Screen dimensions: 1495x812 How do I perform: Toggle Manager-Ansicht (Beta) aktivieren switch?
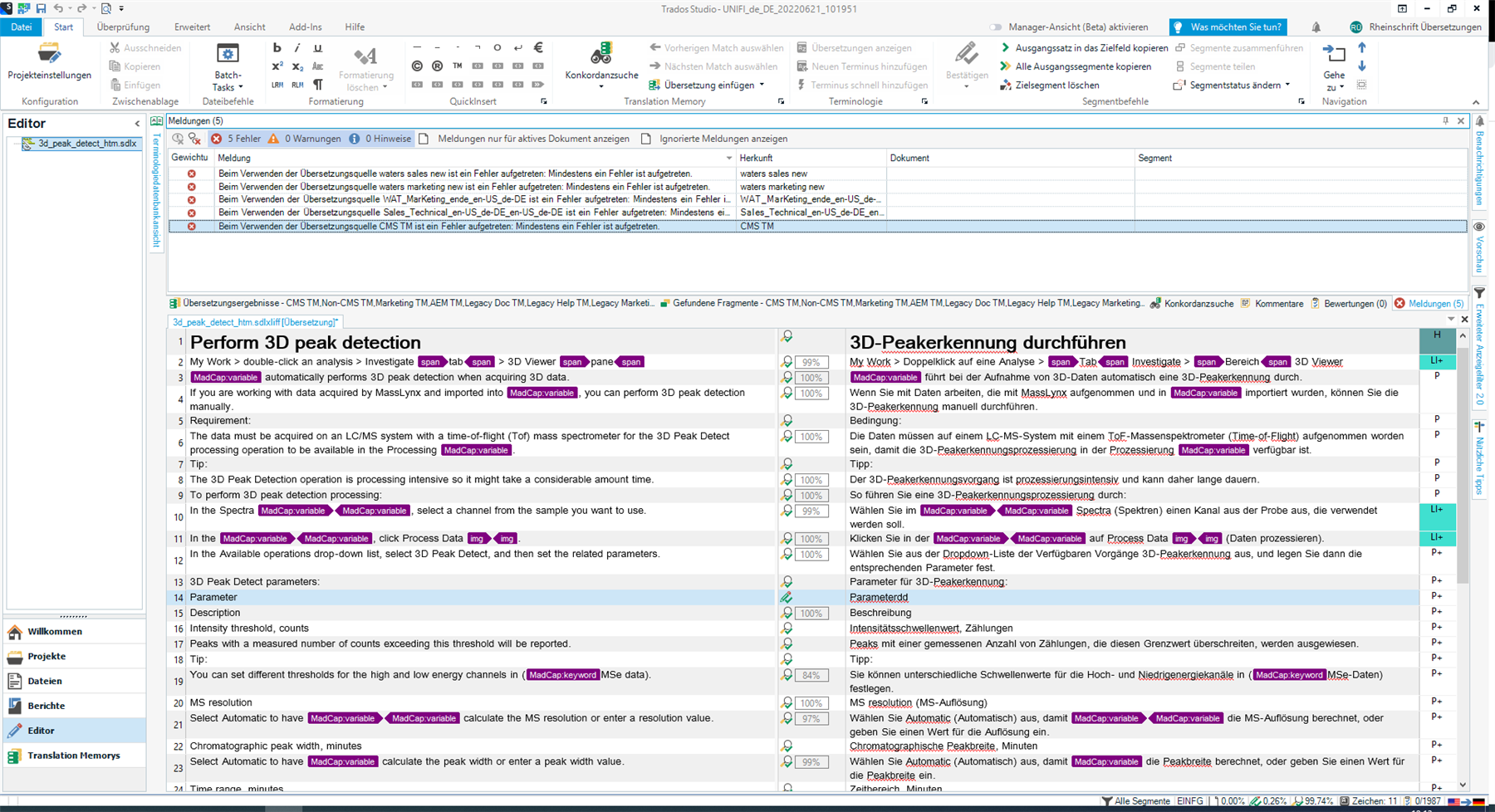(x=996, y=27)
